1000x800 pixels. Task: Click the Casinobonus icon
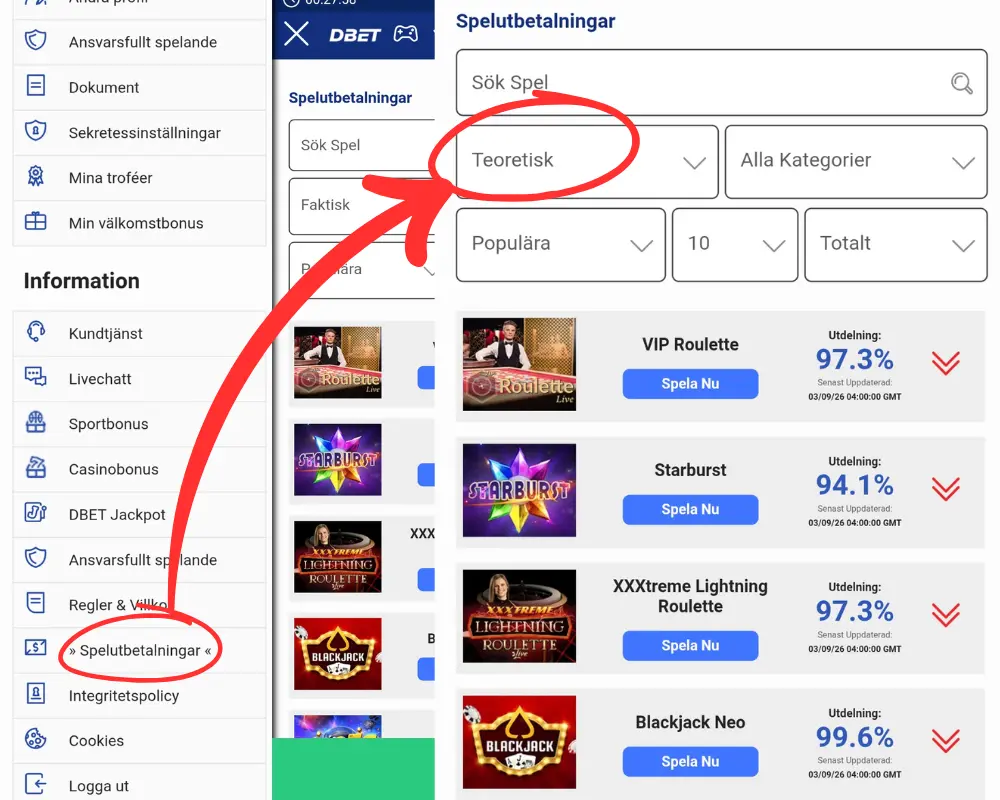36,468
